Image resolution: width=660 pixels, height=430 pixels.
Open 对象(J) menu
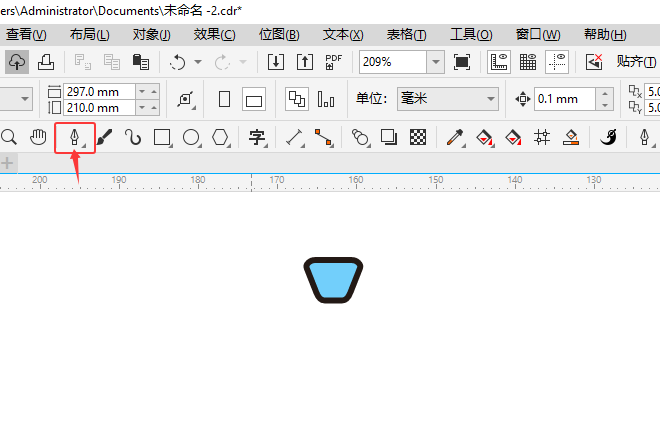pyautogui.click(x=152, y=35)
